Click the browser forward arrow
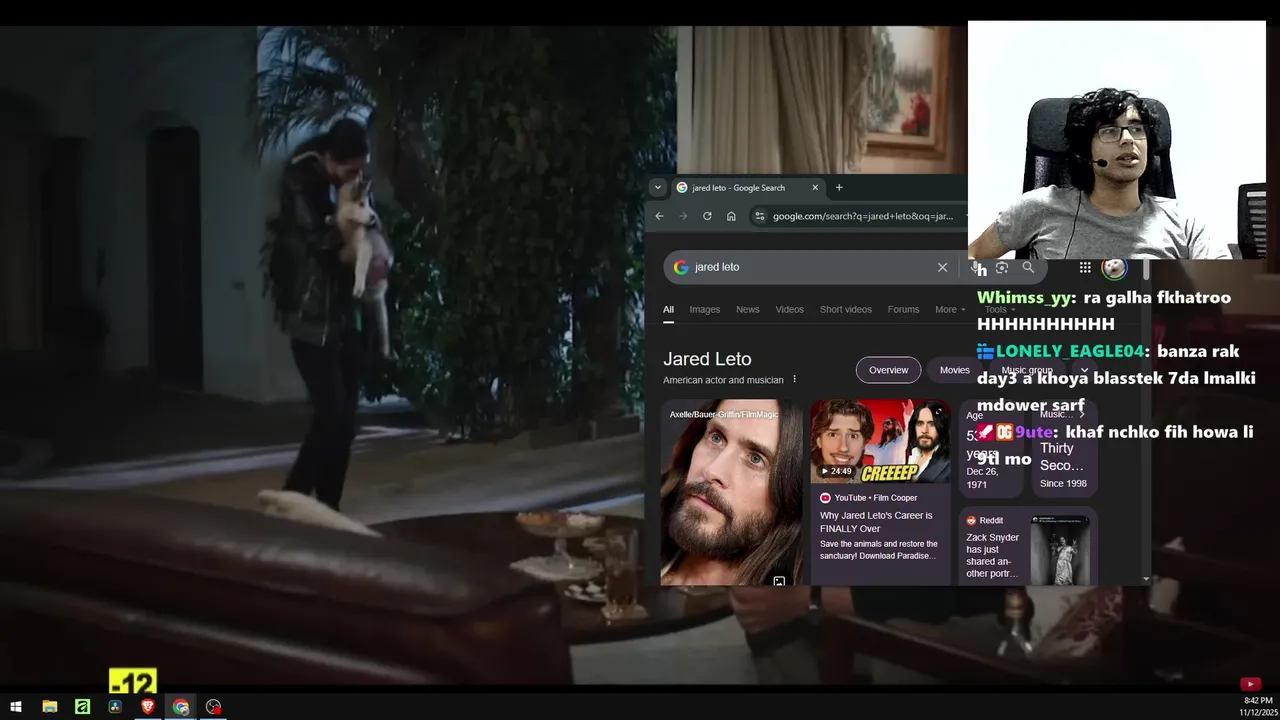 [x=683, y=216]
